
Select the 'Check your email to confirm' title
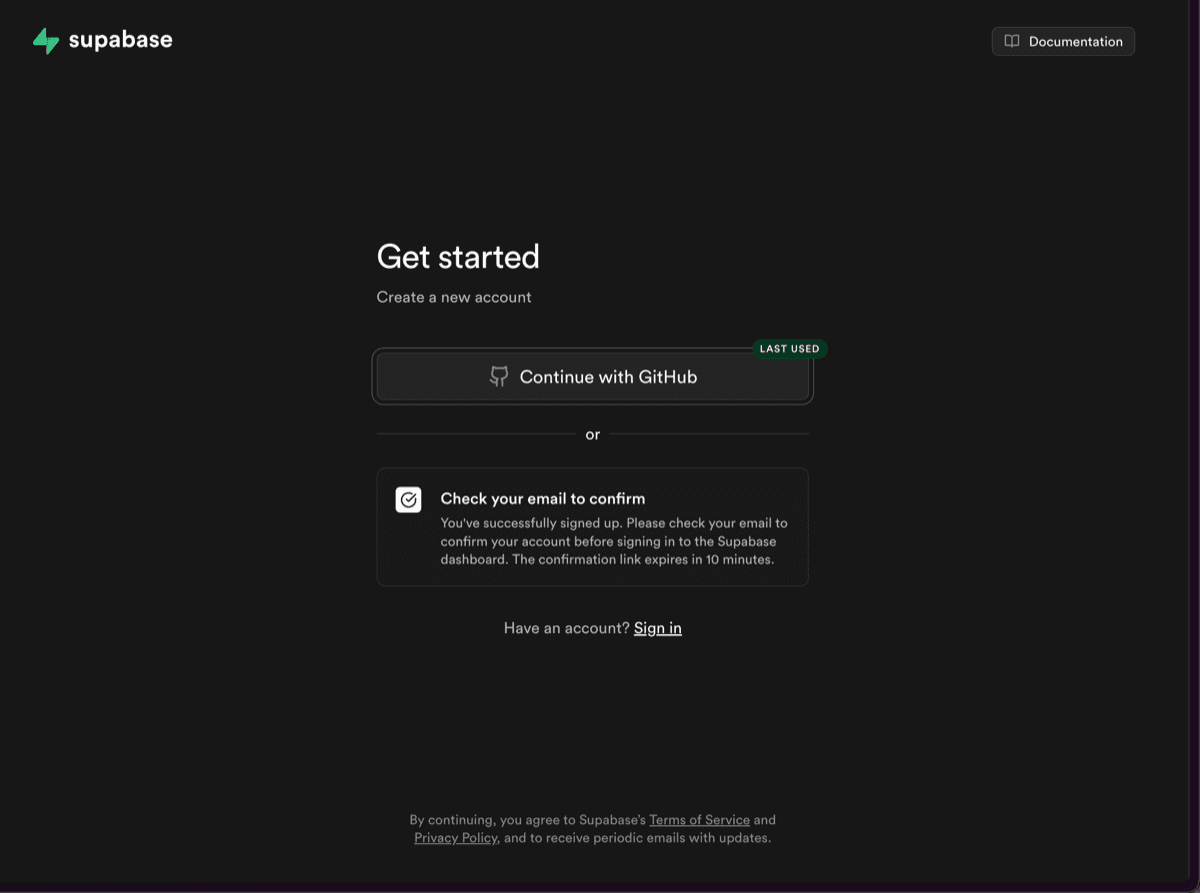[542, 498]
